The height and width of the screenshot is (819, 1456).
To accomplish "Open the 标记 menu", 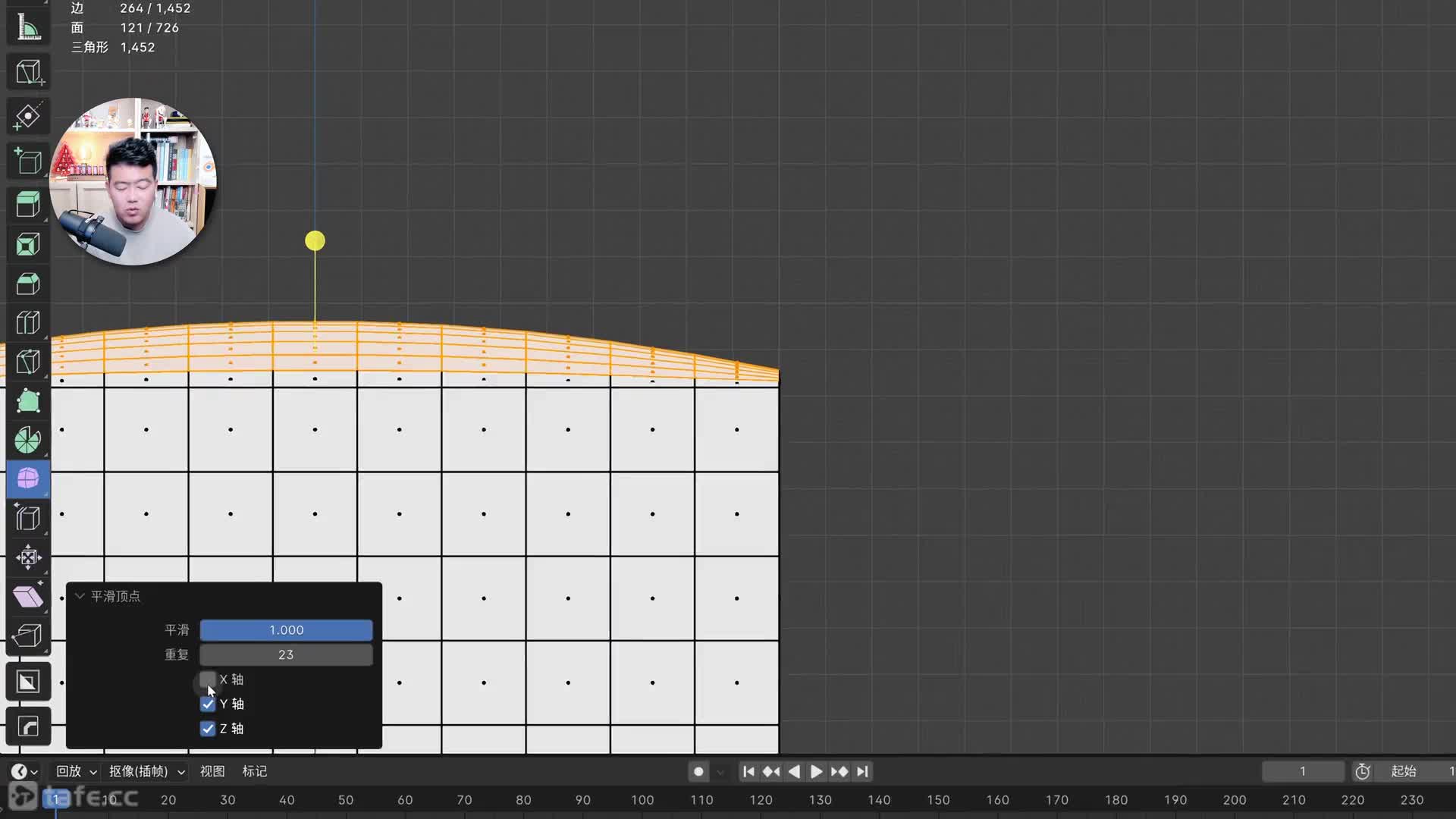I will 255,771.
